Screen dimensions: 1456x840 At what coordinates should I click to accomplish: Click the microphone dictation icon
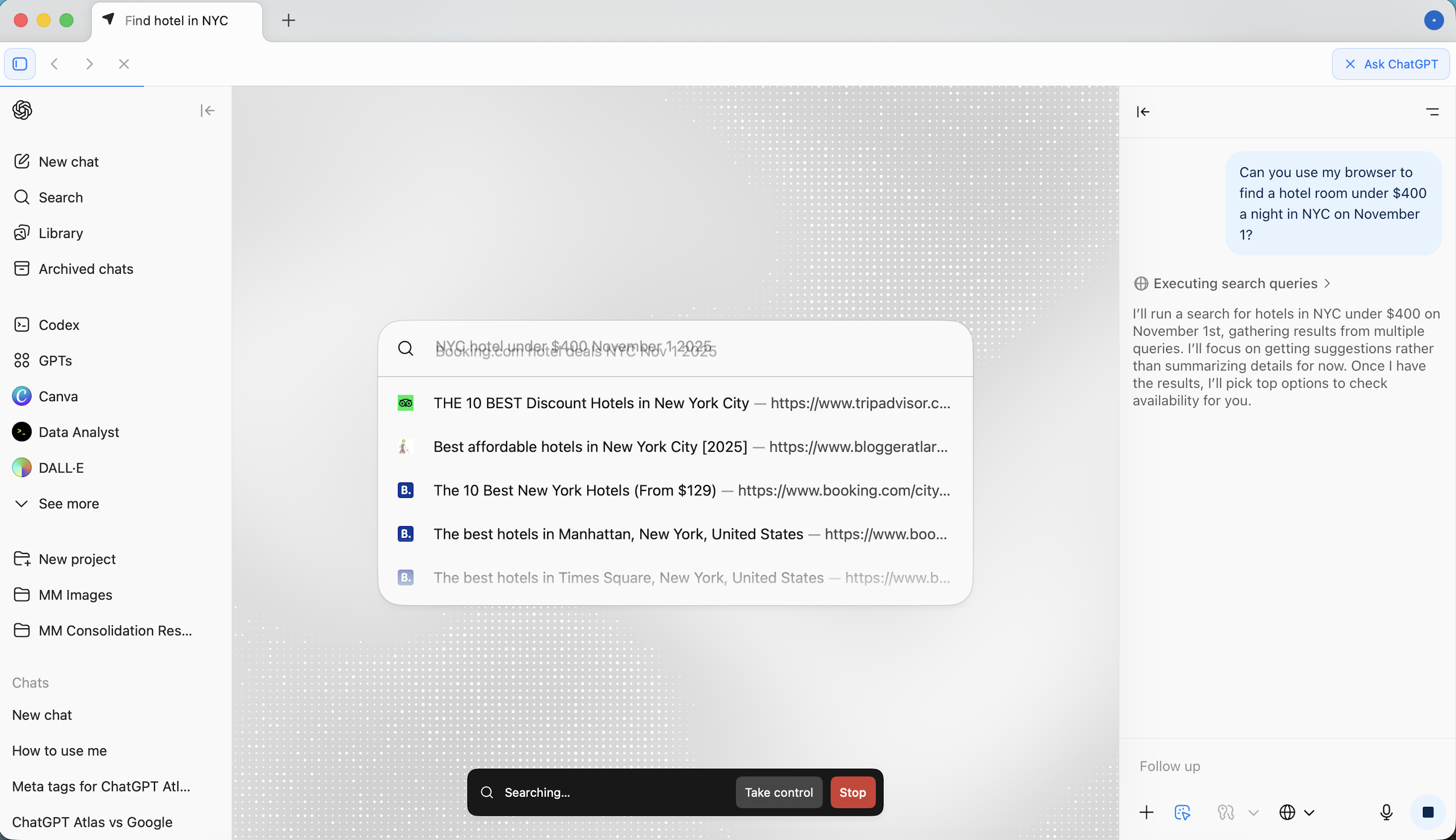[1386, 812]
